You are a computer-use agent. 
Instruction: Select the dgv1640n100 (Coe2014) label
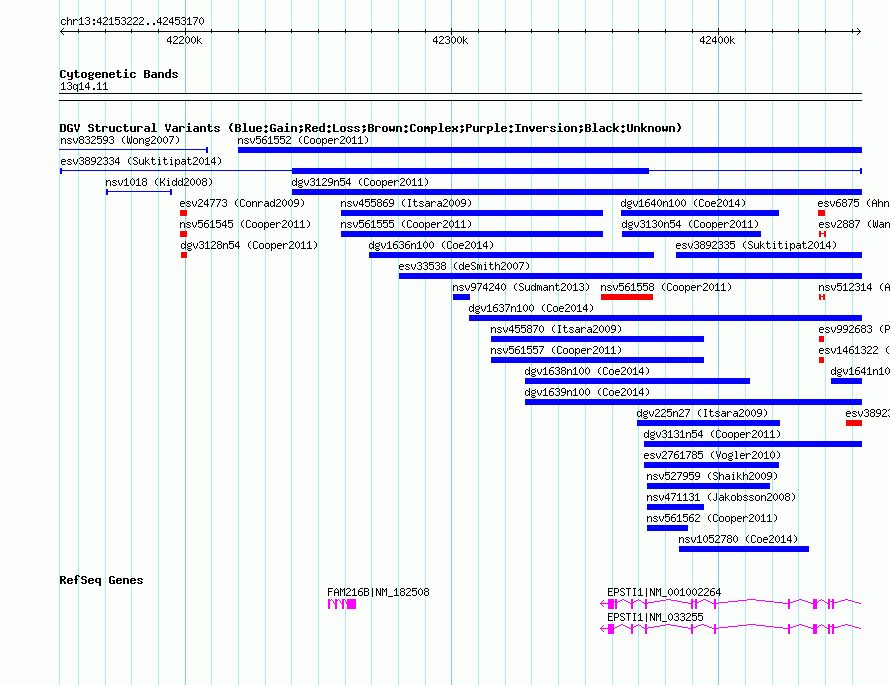683,203
